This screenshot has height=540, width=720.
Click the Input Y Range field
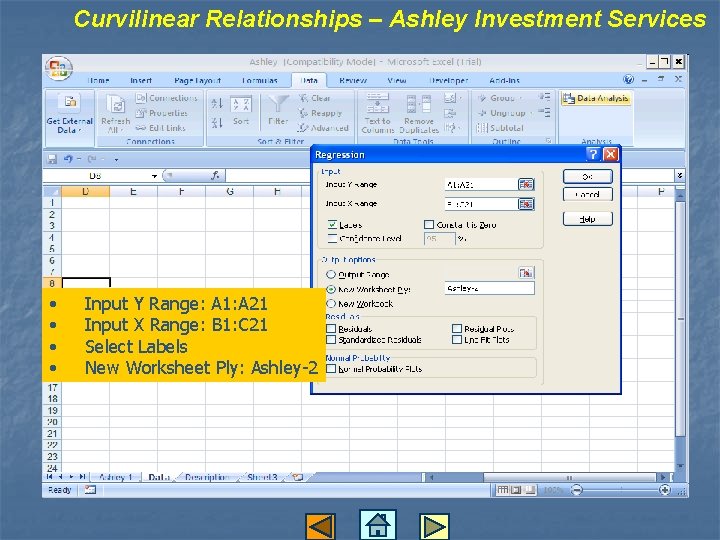tap(481, 185)
